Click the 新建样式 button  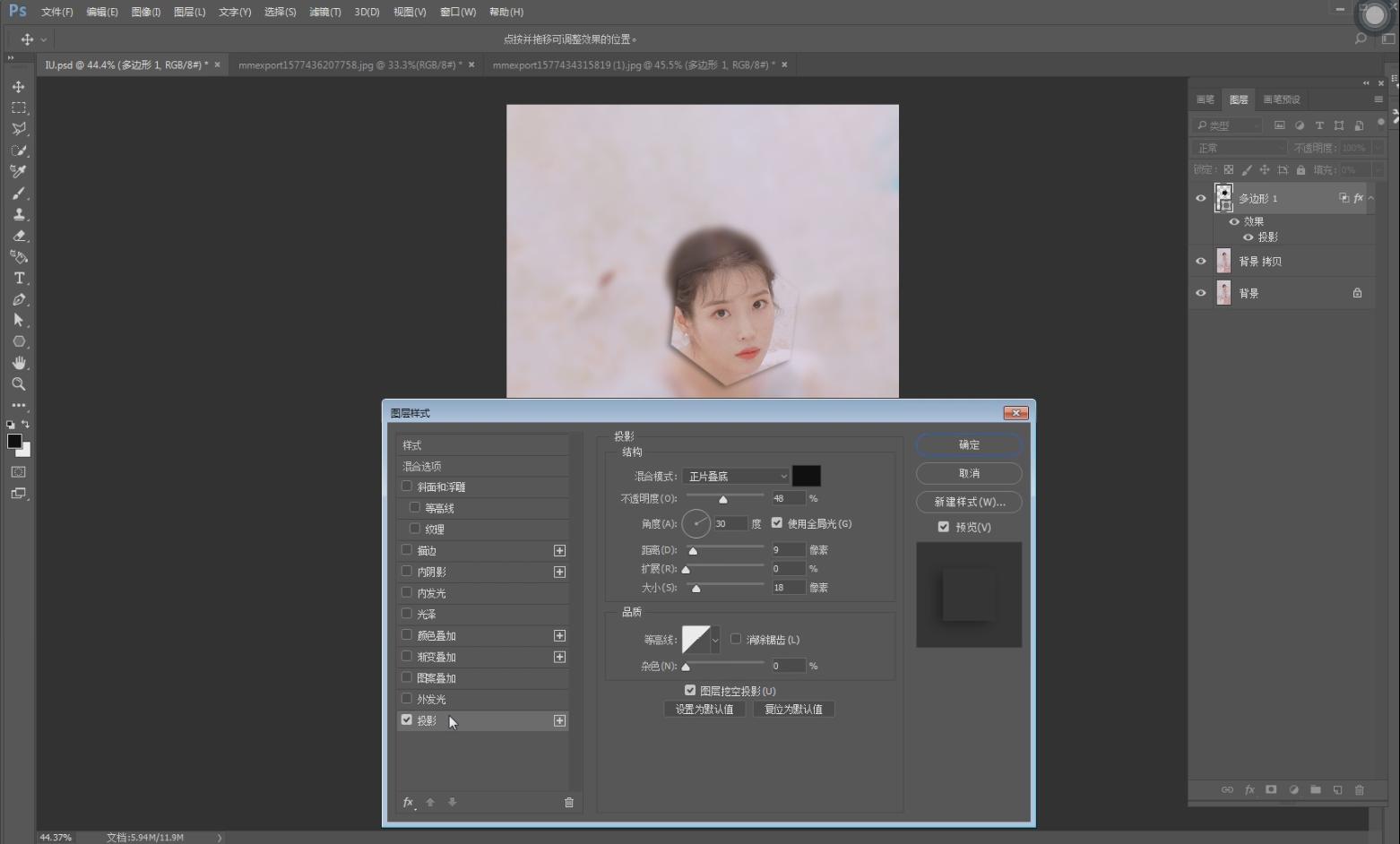coord(968,502)
